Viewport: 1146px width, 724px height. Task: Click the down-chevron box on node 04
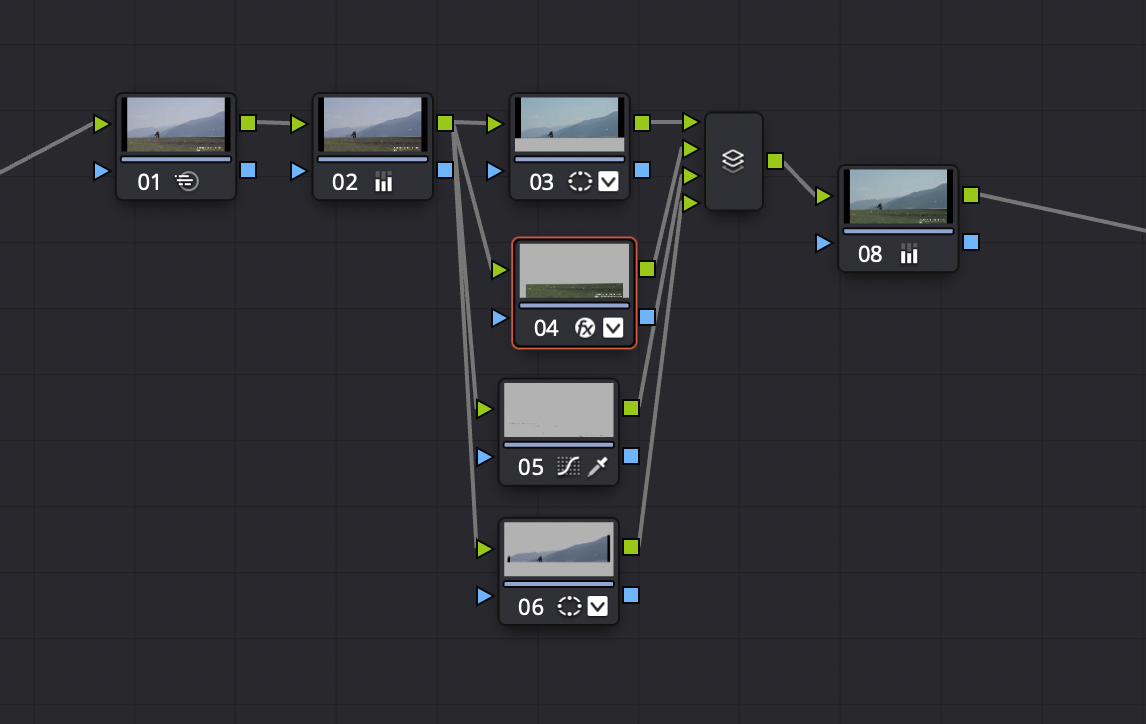[613, 328]
